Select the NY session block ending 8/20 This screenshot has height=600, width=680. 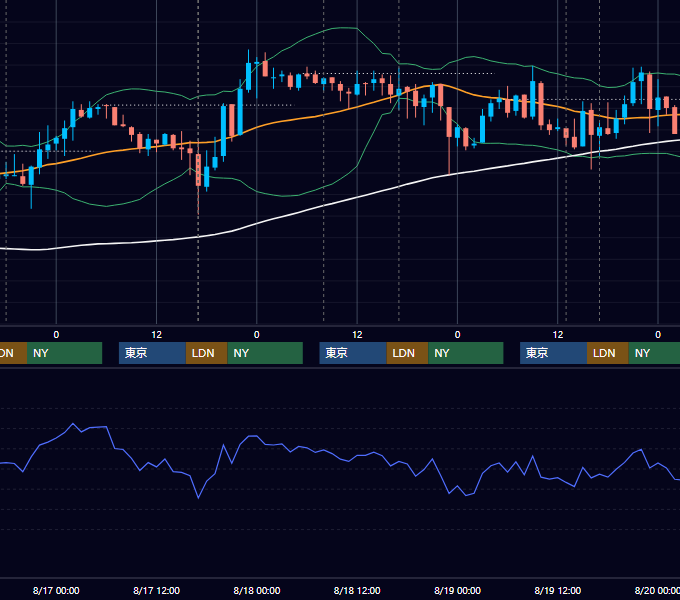click(654, 353)
